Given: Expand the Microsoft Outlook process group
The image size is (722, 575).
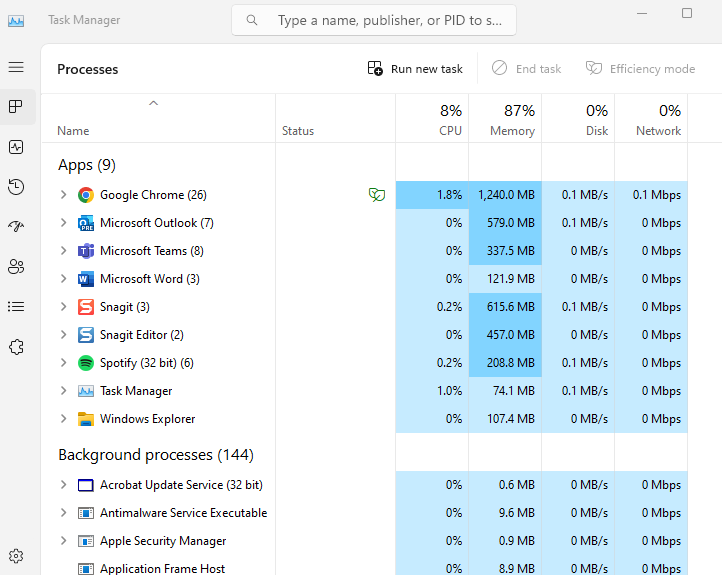Looking at the screenshot, I should coord(64,223).
